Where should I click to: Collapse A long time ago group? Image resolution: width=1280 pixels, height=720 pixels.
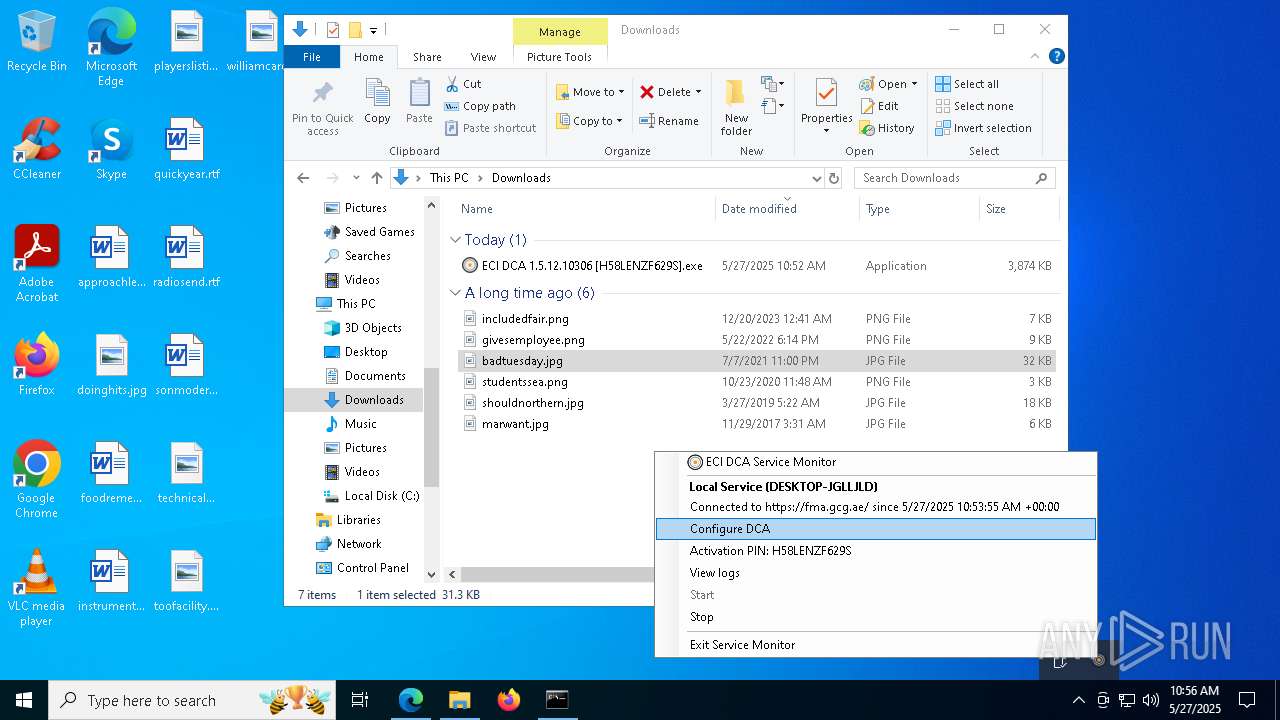[456, 293]
